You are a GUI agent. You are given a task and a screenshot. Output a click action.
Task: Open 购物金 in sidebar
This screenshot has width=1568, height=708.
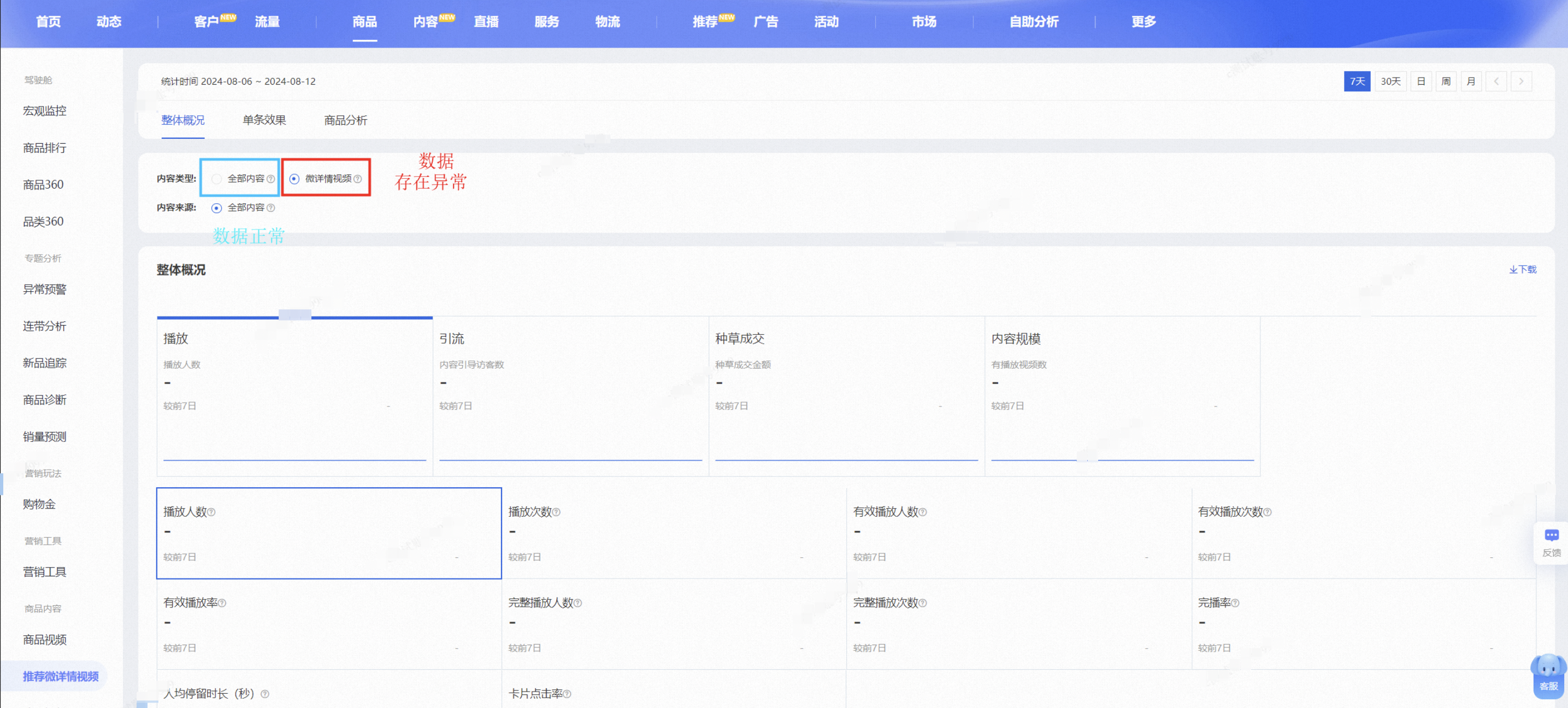[39, 504]
